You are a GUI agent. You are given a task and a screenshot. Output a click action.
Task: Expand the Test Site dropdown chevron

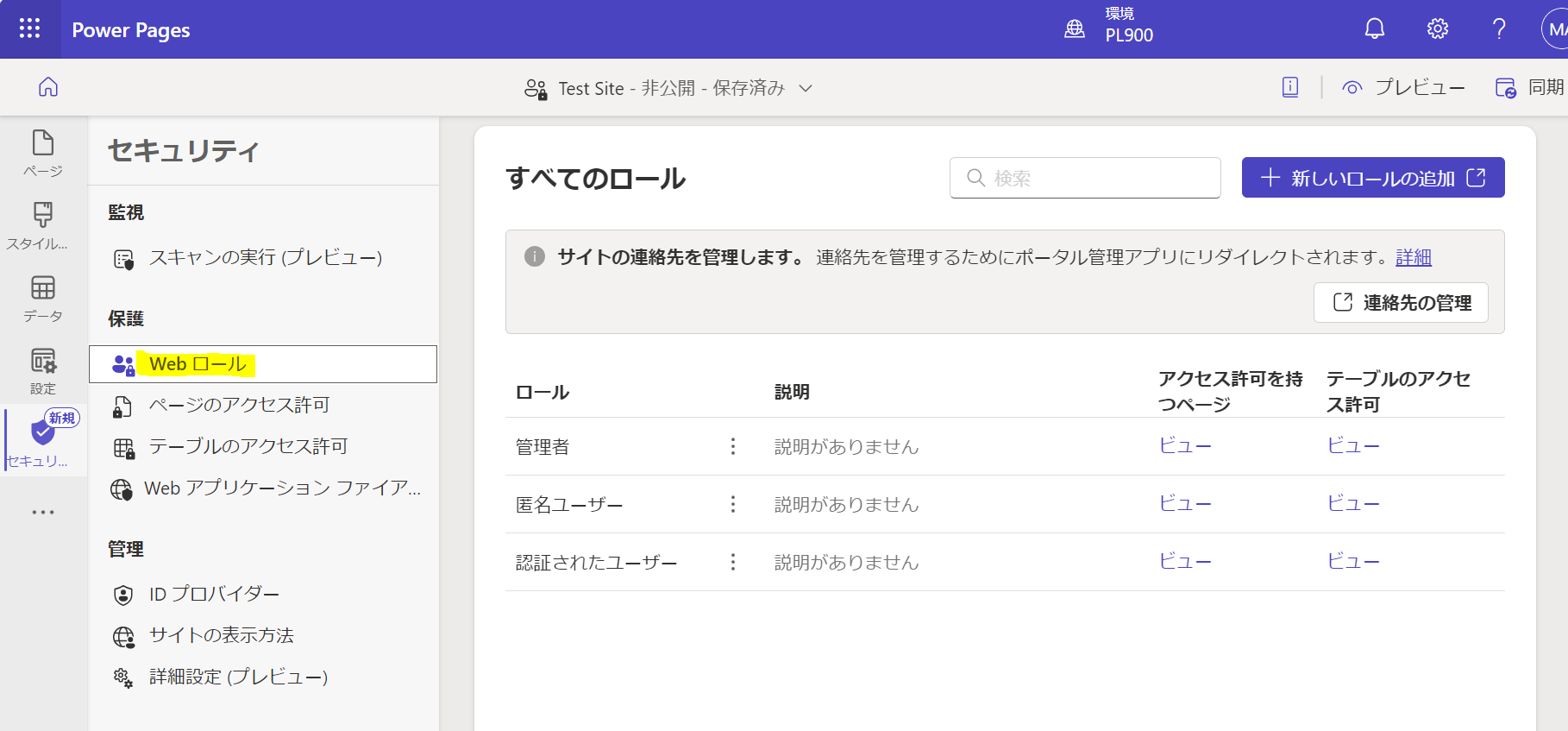pos(806,88)
